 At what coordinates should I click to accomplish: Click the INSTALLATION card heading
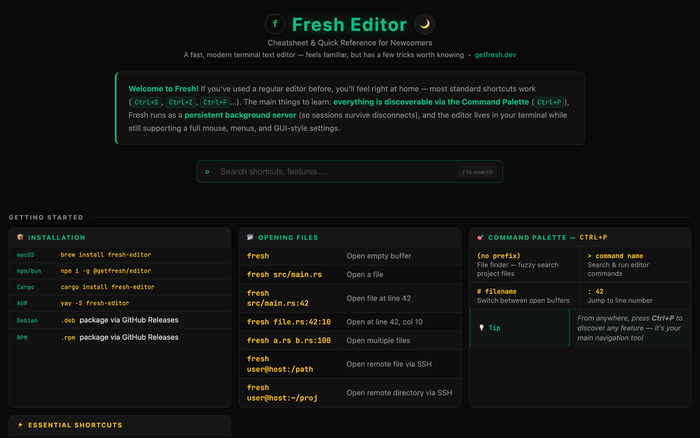(57, 238)
